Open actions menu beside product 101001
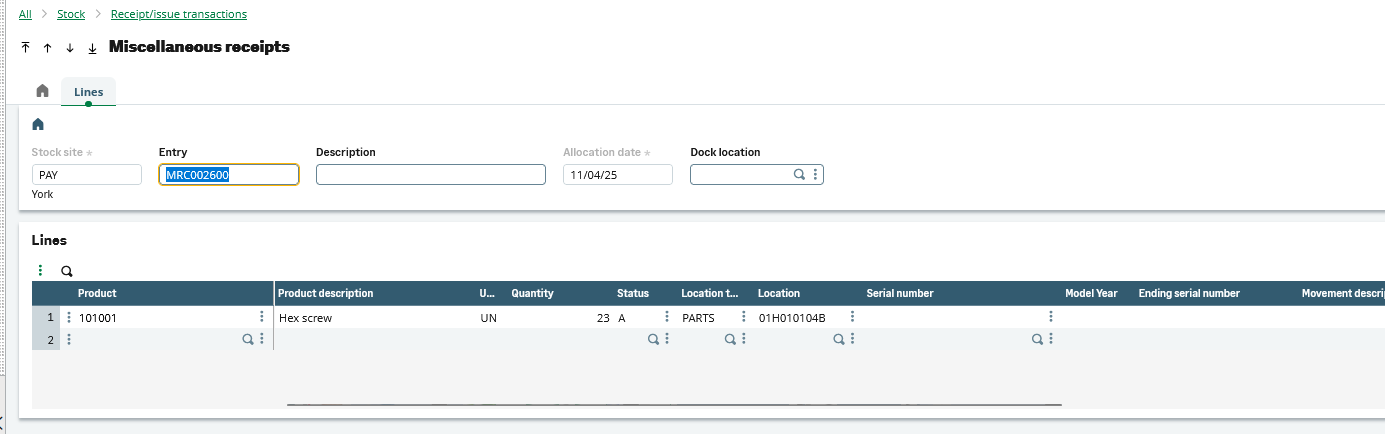 [x=262, y=317]
